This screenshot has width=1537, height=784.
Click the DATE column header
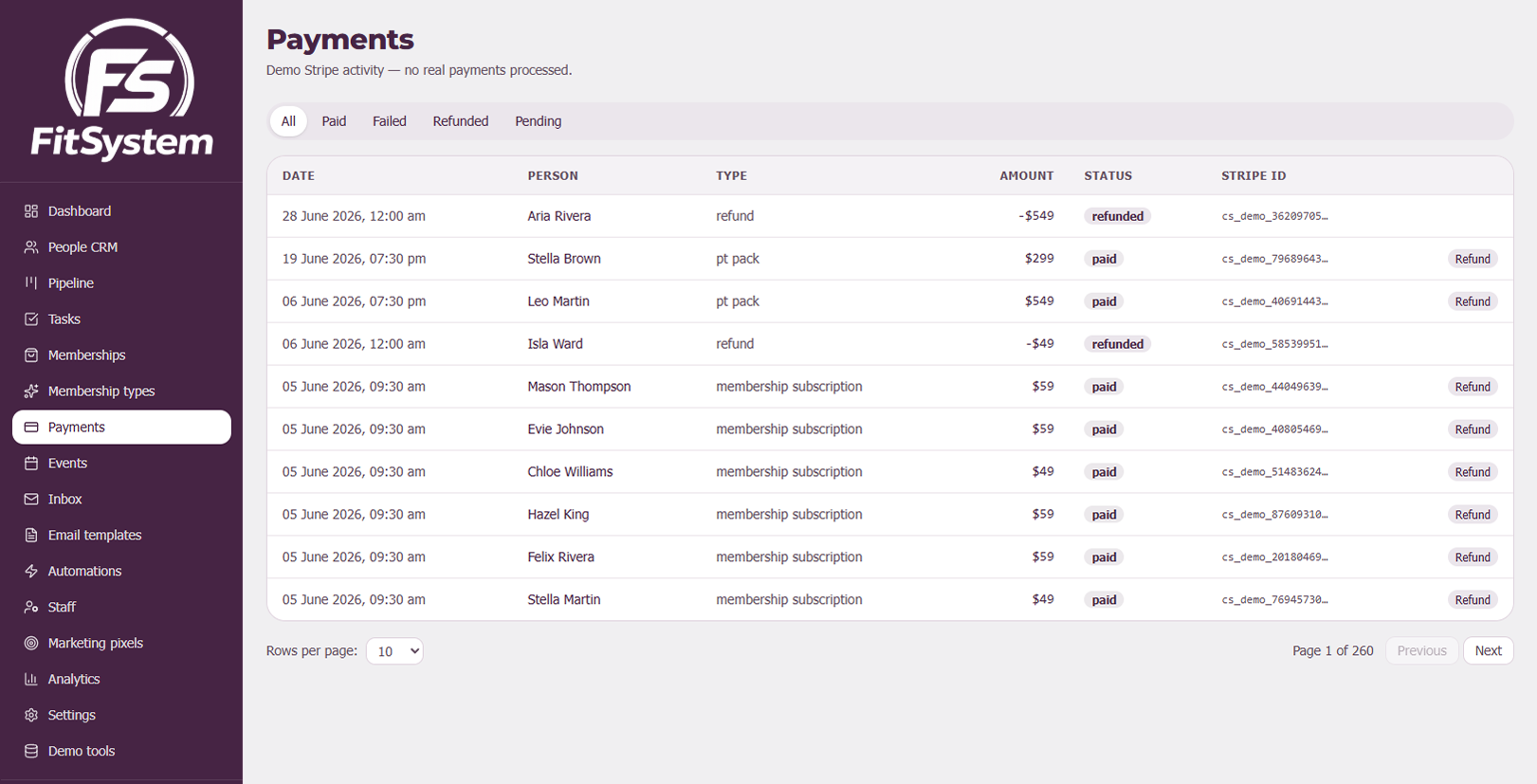click(299, 176)
